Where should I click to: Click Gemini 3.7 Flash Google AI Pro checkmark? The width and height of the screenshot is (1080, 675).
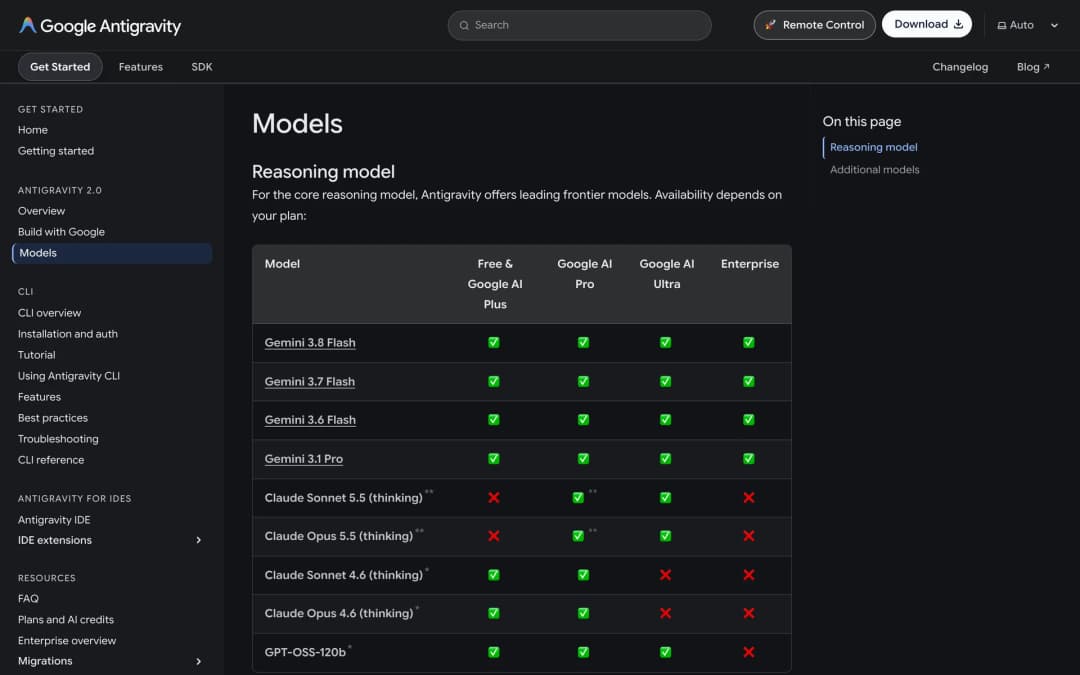(x=583, y=382)
